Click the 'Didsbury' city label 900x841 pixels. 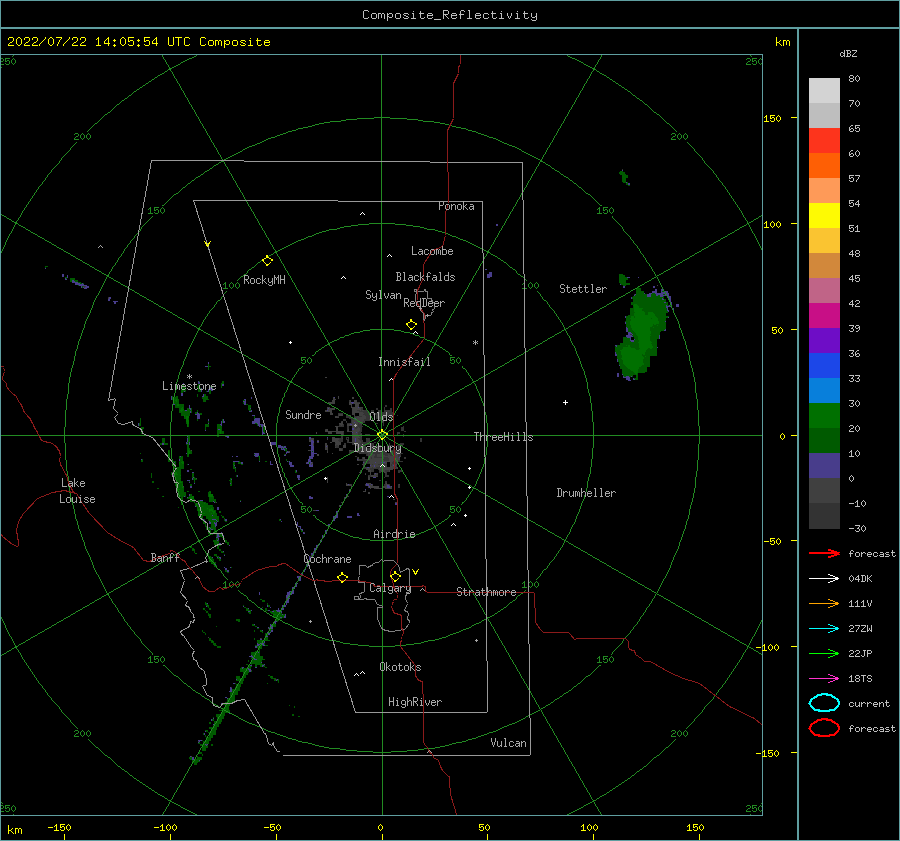377,448
